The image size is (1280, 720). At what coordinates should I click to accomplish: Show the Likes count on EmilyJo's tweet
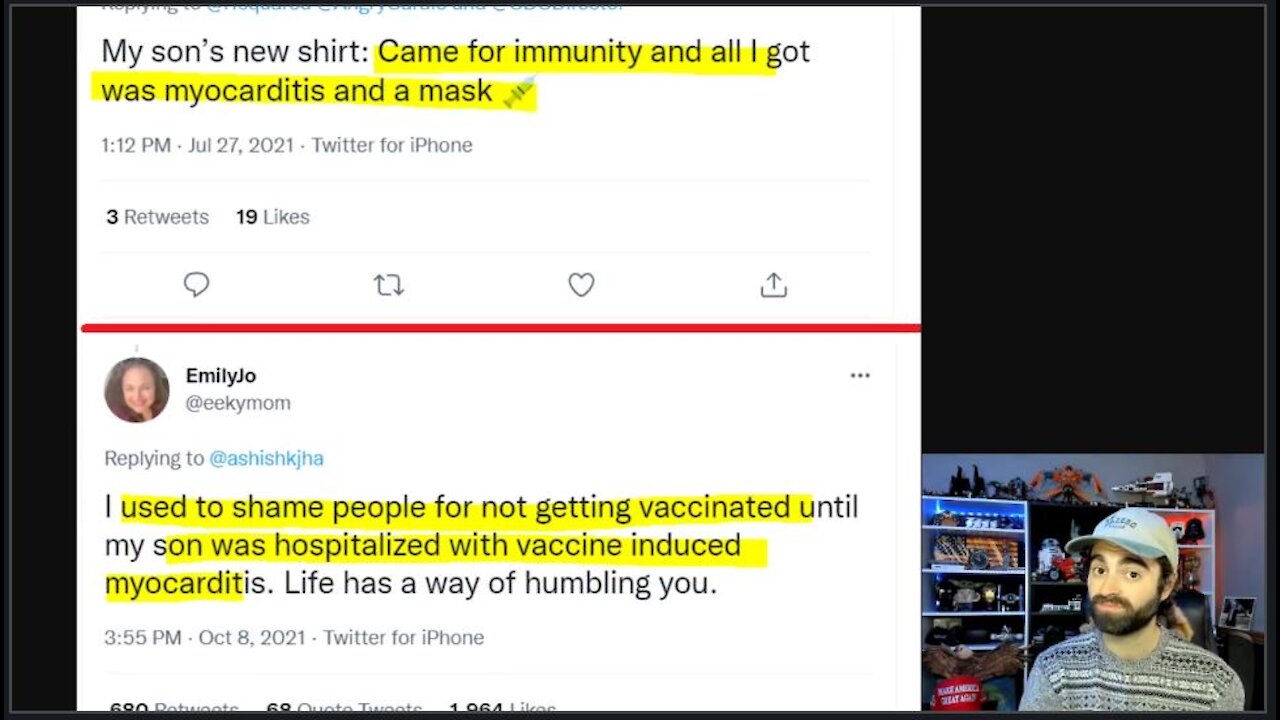(502, 709)
